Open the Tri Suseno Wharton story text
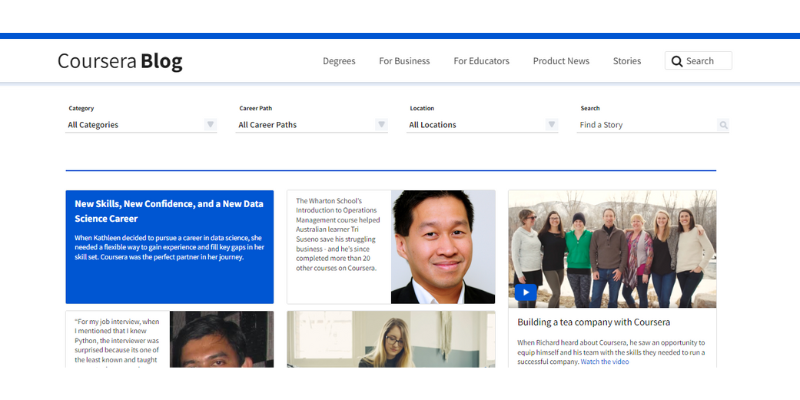Viewport: 800px width, 400px height. point(338,234)
